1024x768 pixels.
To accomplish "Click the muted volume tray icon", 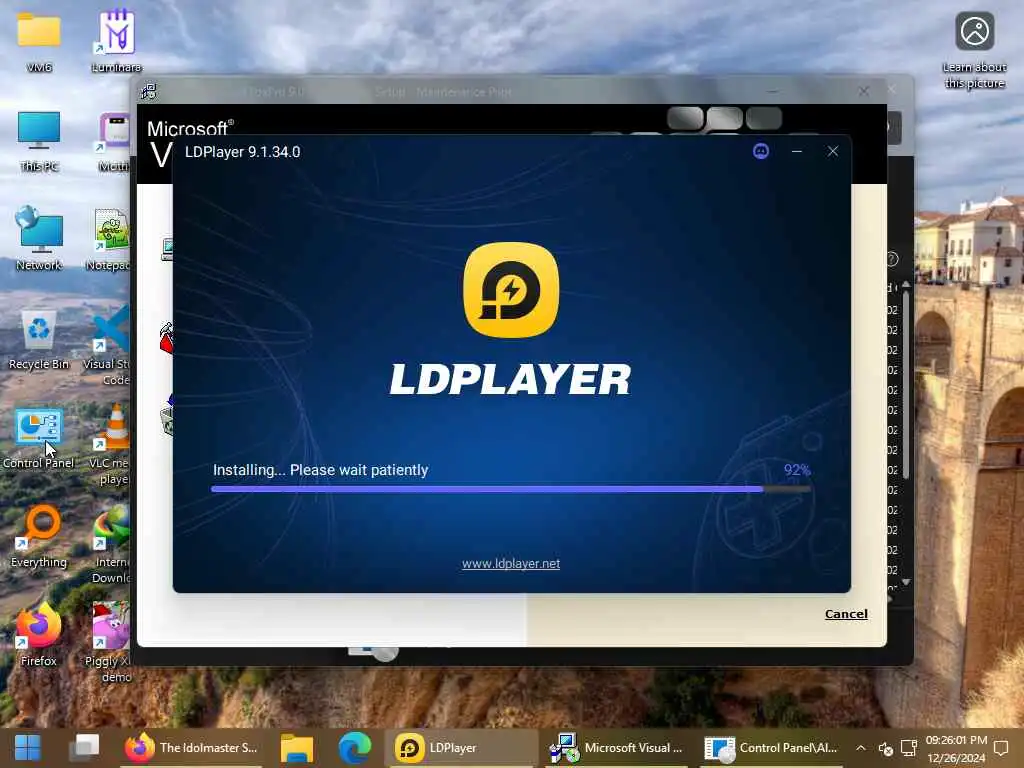I will (x=886, y=748).
